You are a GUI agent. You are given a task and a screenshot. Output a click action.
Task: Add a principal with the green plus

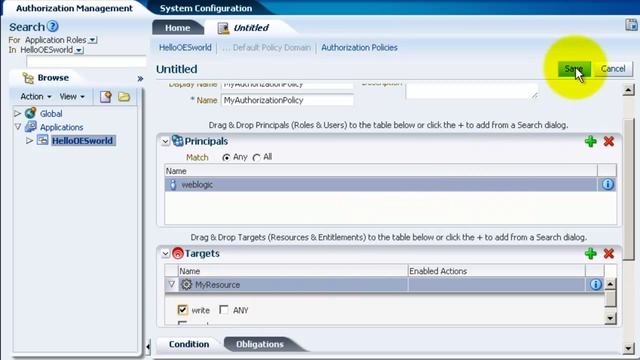click(x=590, y=142)
